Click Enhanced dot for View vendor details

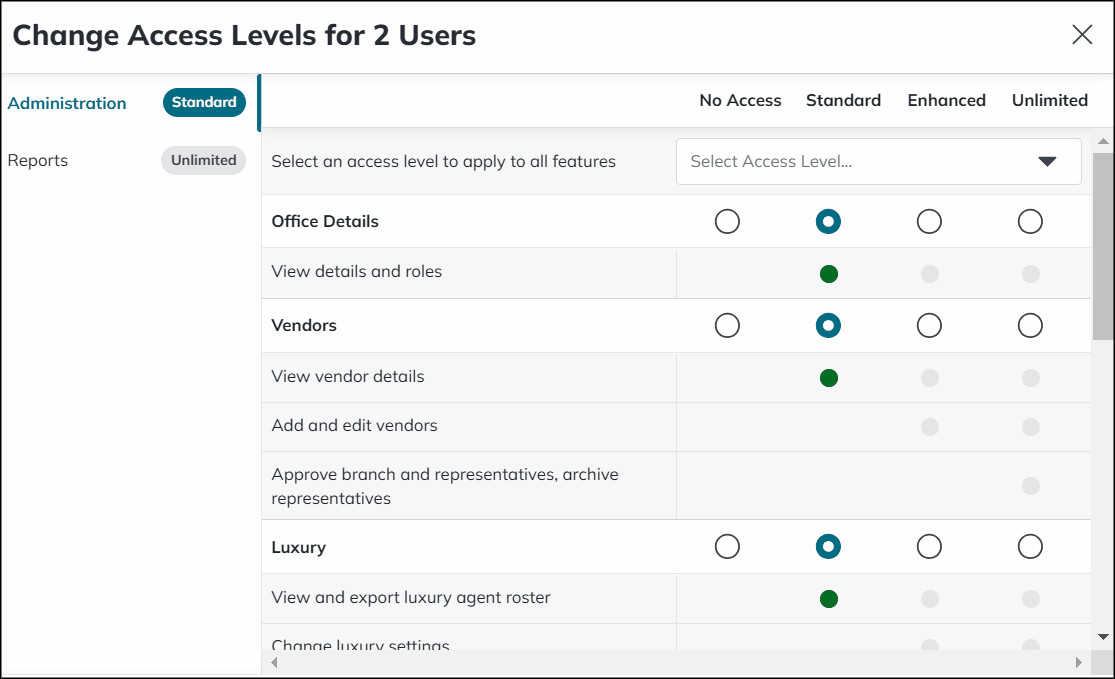(929, 378)
